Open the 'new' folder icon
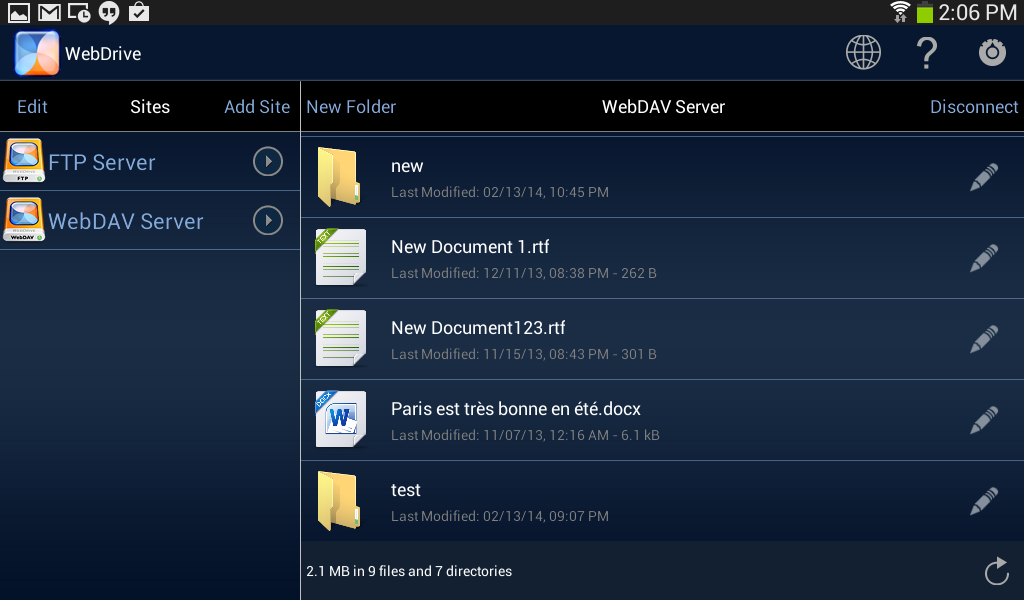The height and width of the screenshot is (600, 1024). 338,176
